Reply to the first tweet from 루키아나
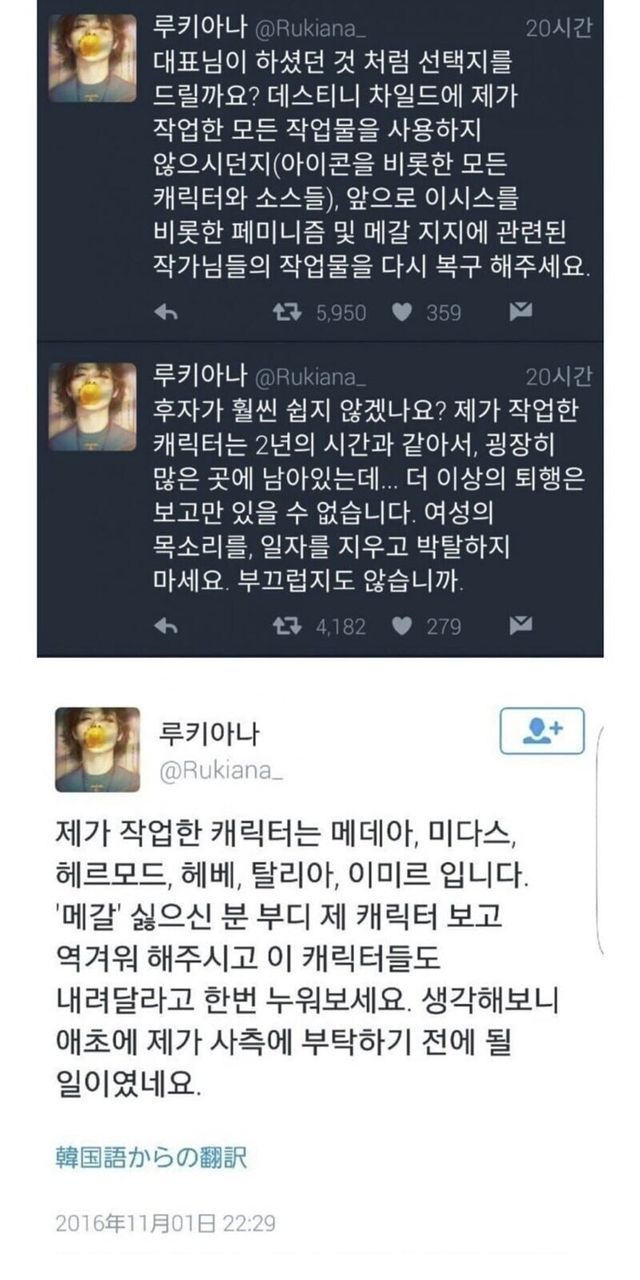This screenshot has width=640, height=1280. [167, 313]
